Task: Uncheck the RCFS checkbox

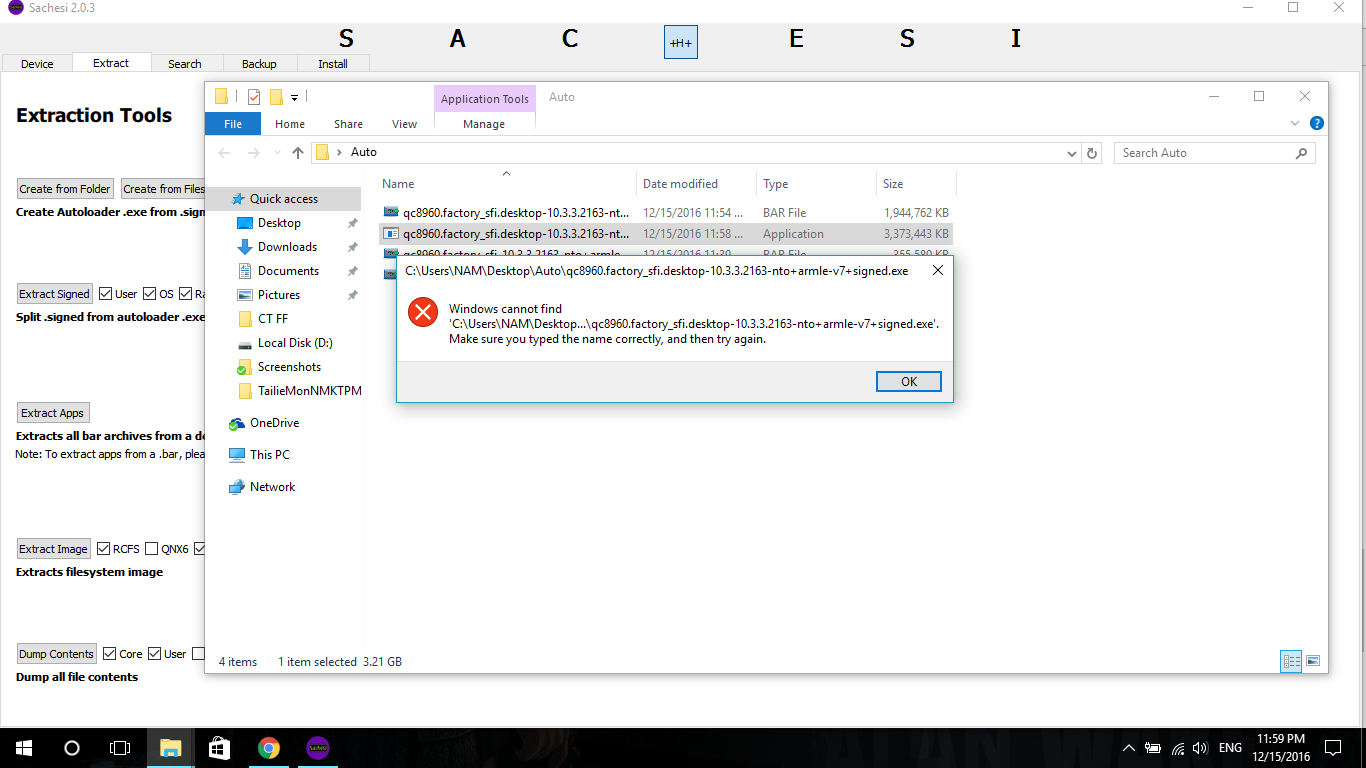Action: pyautogui.click(x=103, y=549)
